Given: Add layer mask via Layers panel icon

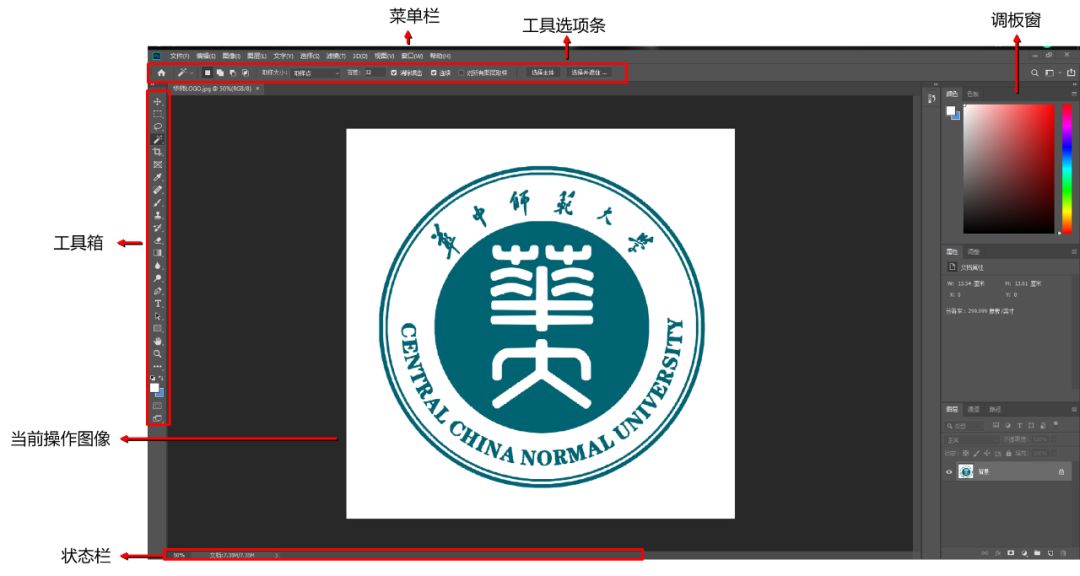Looking at the screenshot, I should point(1011,553).
